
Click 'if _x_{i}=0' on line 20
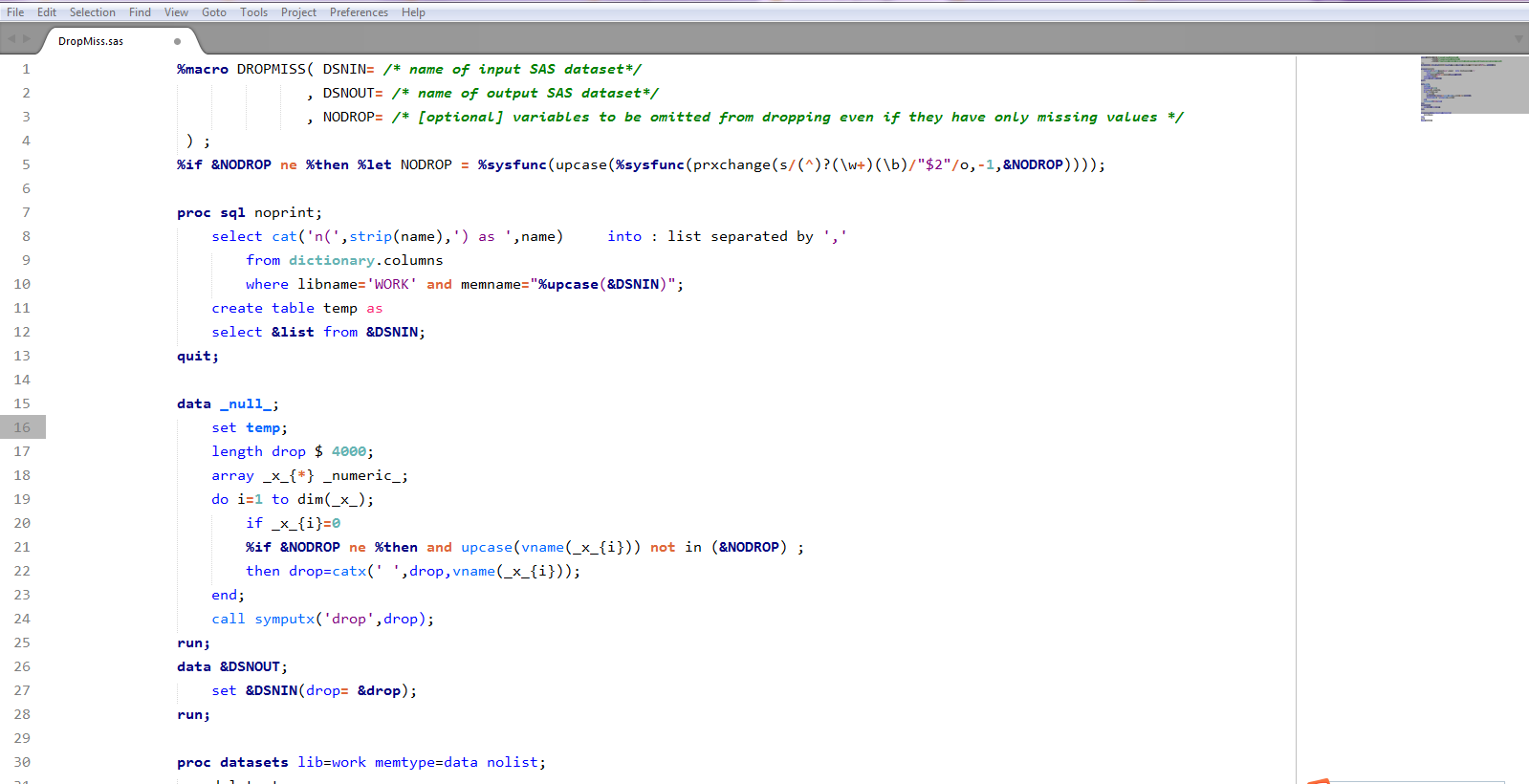(293, 523)
